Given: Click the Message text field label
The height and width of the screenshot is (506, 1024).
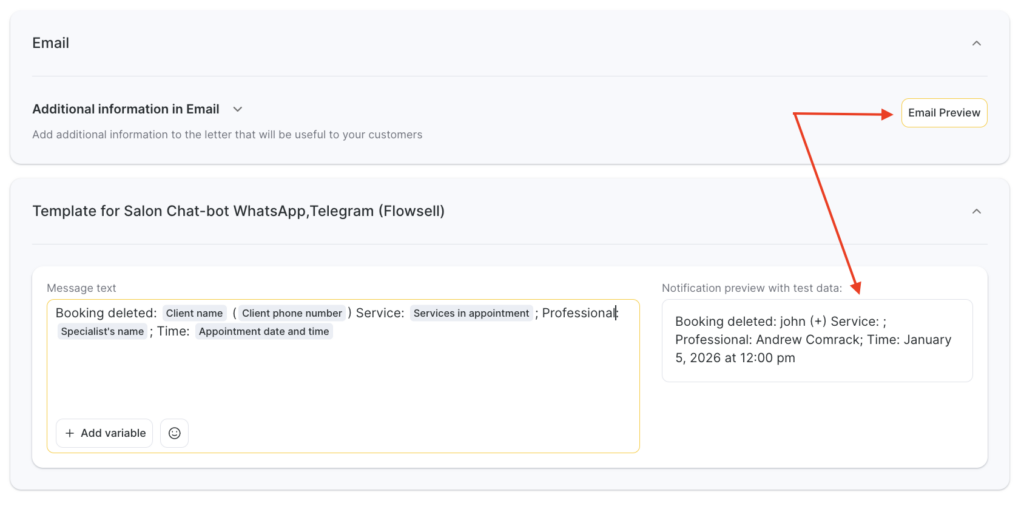Looking at the screenshot, I should (x=81, y=288).
